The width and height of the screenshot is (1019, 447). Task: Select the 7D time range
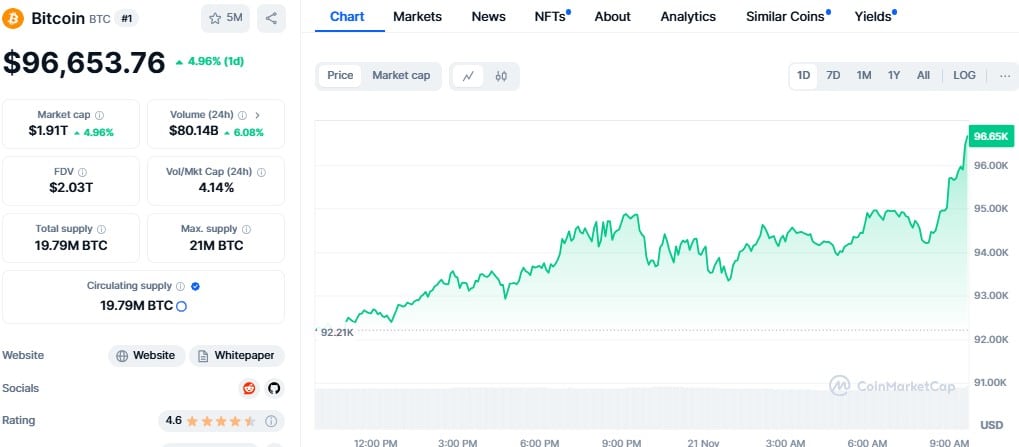pos(833,75)
